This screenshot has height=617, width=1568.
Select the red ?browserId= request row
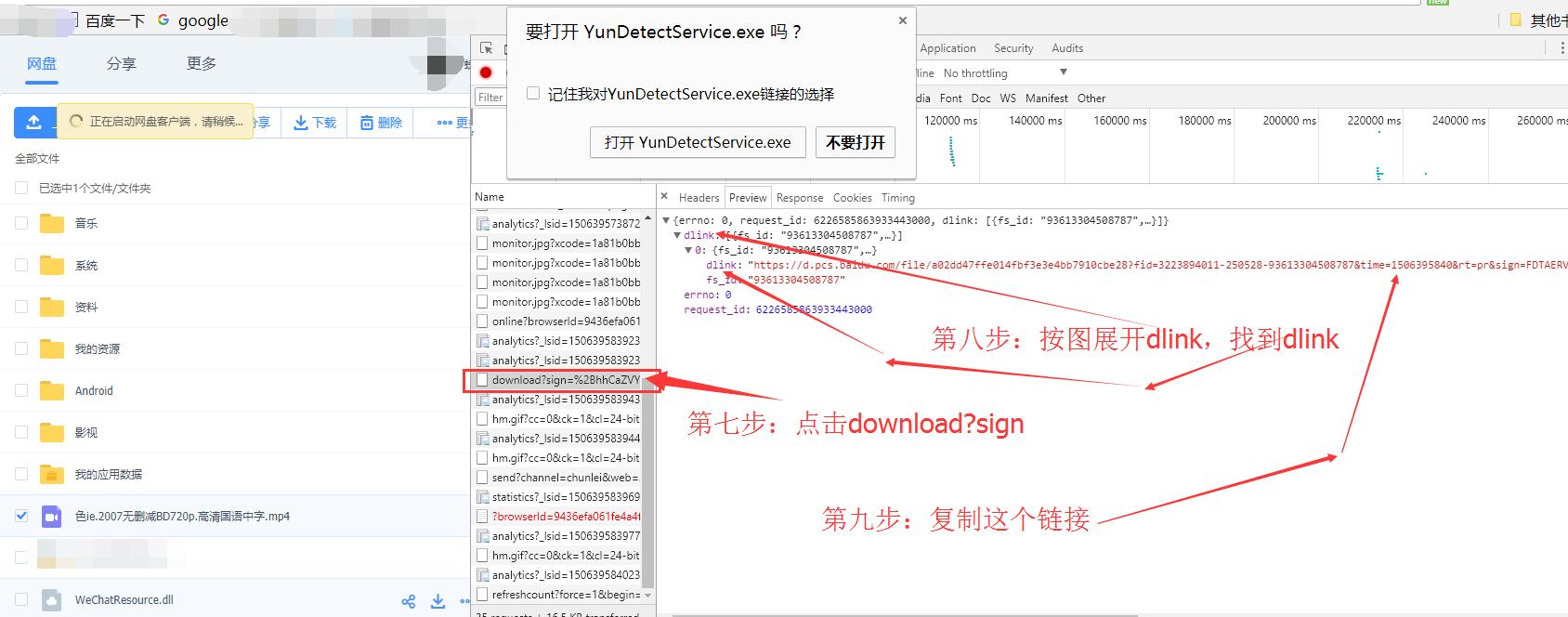click(558, 517)
